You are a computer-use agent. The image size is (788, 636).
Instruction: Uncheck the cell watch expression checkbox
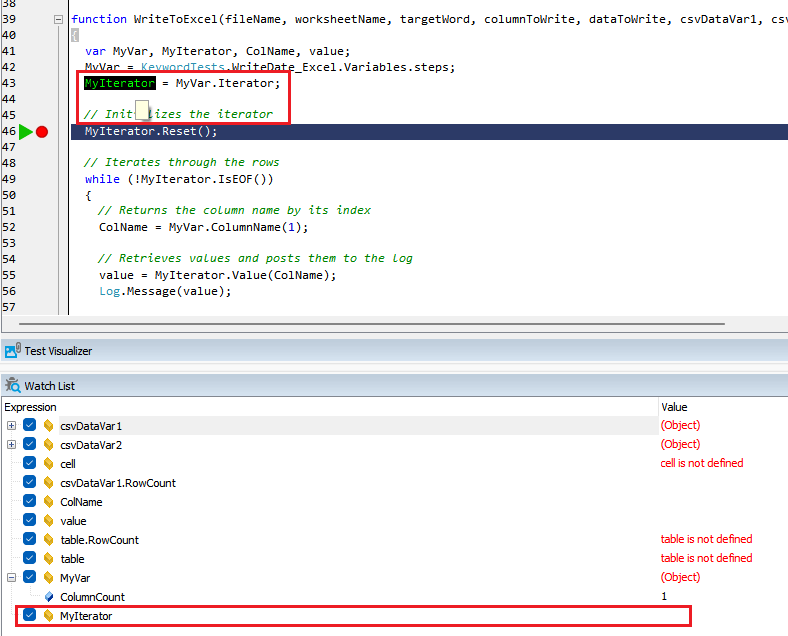(x=29, y=464)
